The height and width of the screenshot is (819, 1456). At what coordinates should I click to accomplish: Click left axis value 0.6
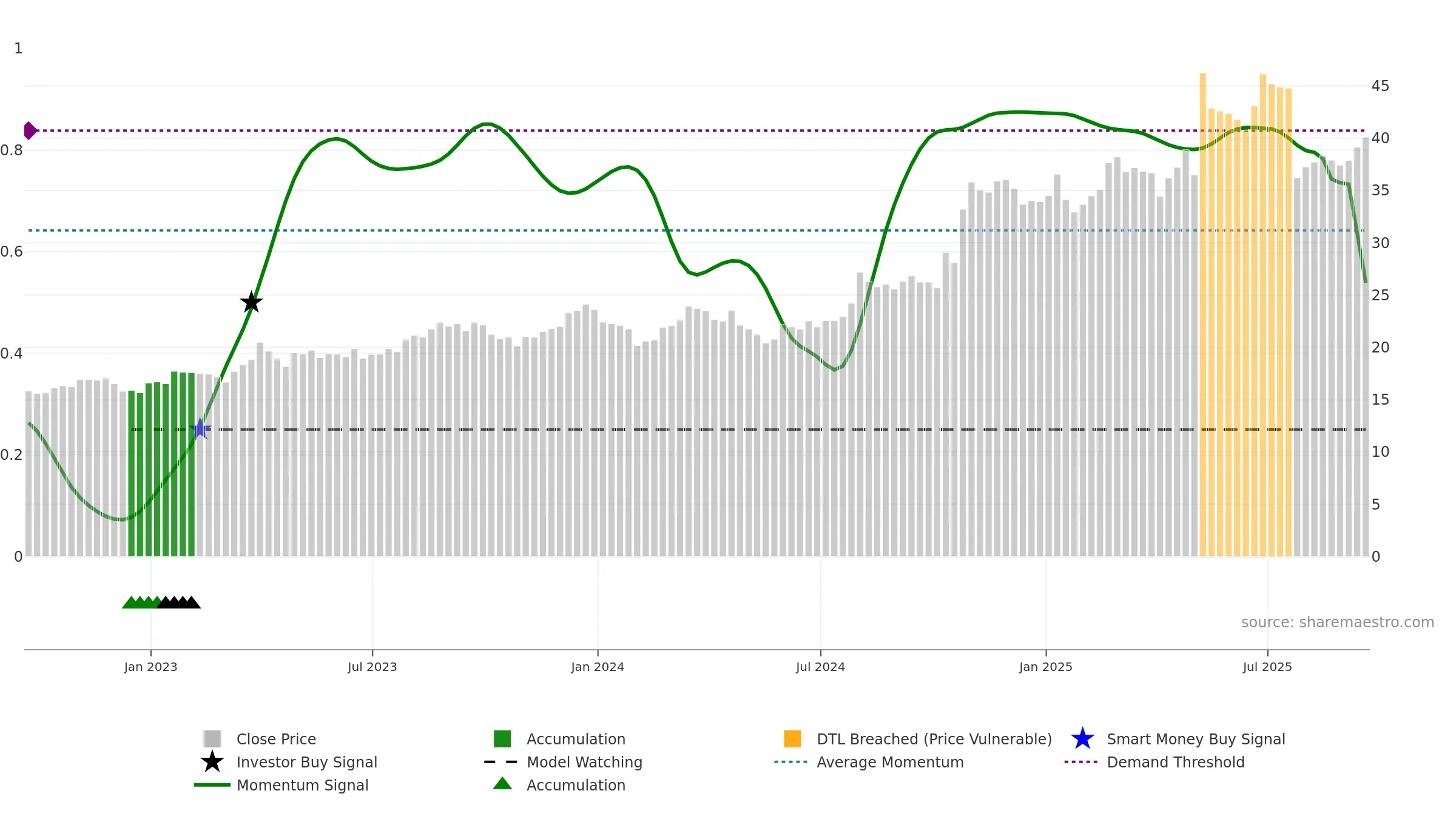(x=12, y=251)
